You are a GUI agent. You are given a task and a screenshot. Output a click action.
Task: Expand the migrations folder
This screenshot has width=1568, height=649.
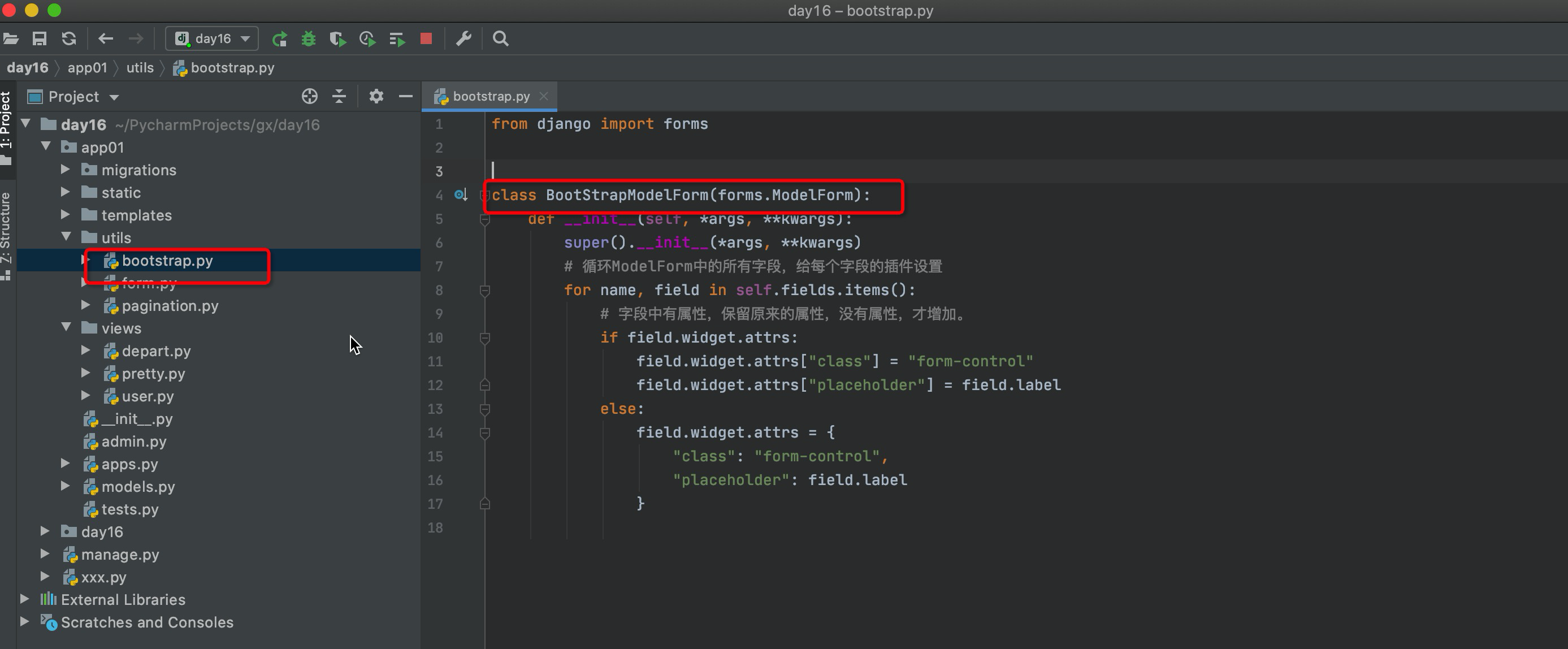[x=67, y=170]
